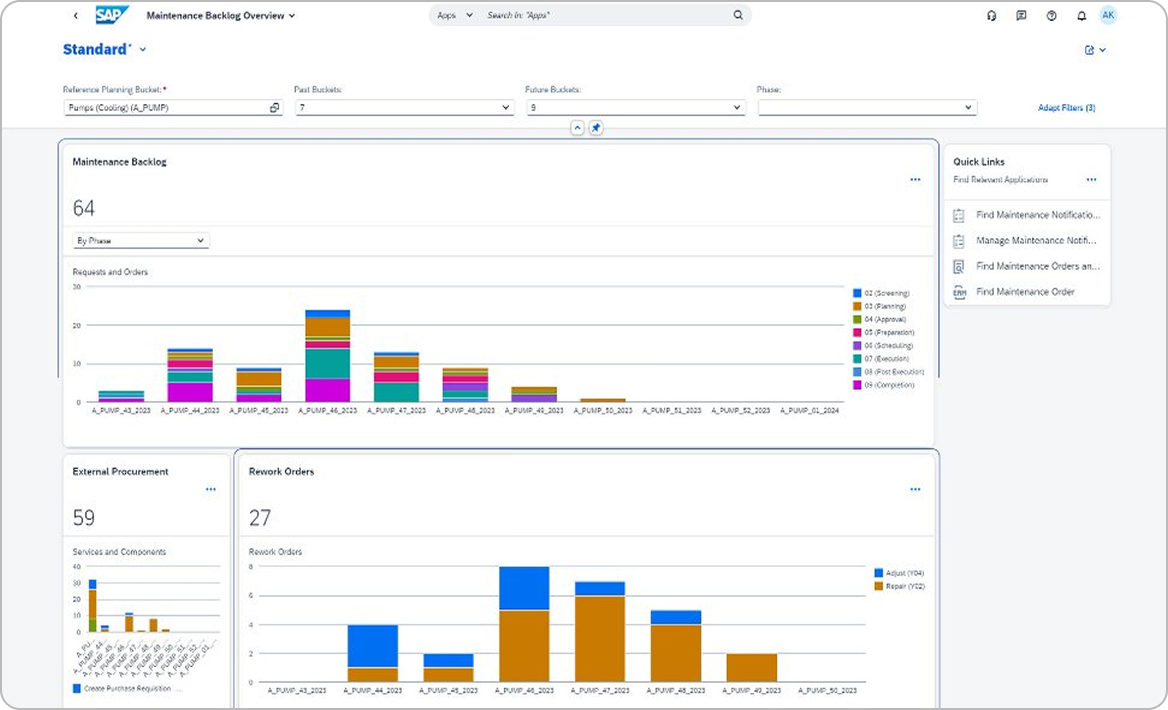Open Find Maintenance Order quick link
Viewport: 1168px width, 710px height.
[x=1025, y=292]
